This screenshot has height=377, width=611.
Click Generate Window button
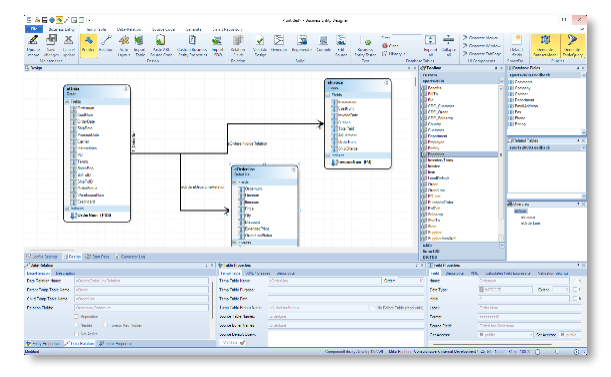[482, 46]
